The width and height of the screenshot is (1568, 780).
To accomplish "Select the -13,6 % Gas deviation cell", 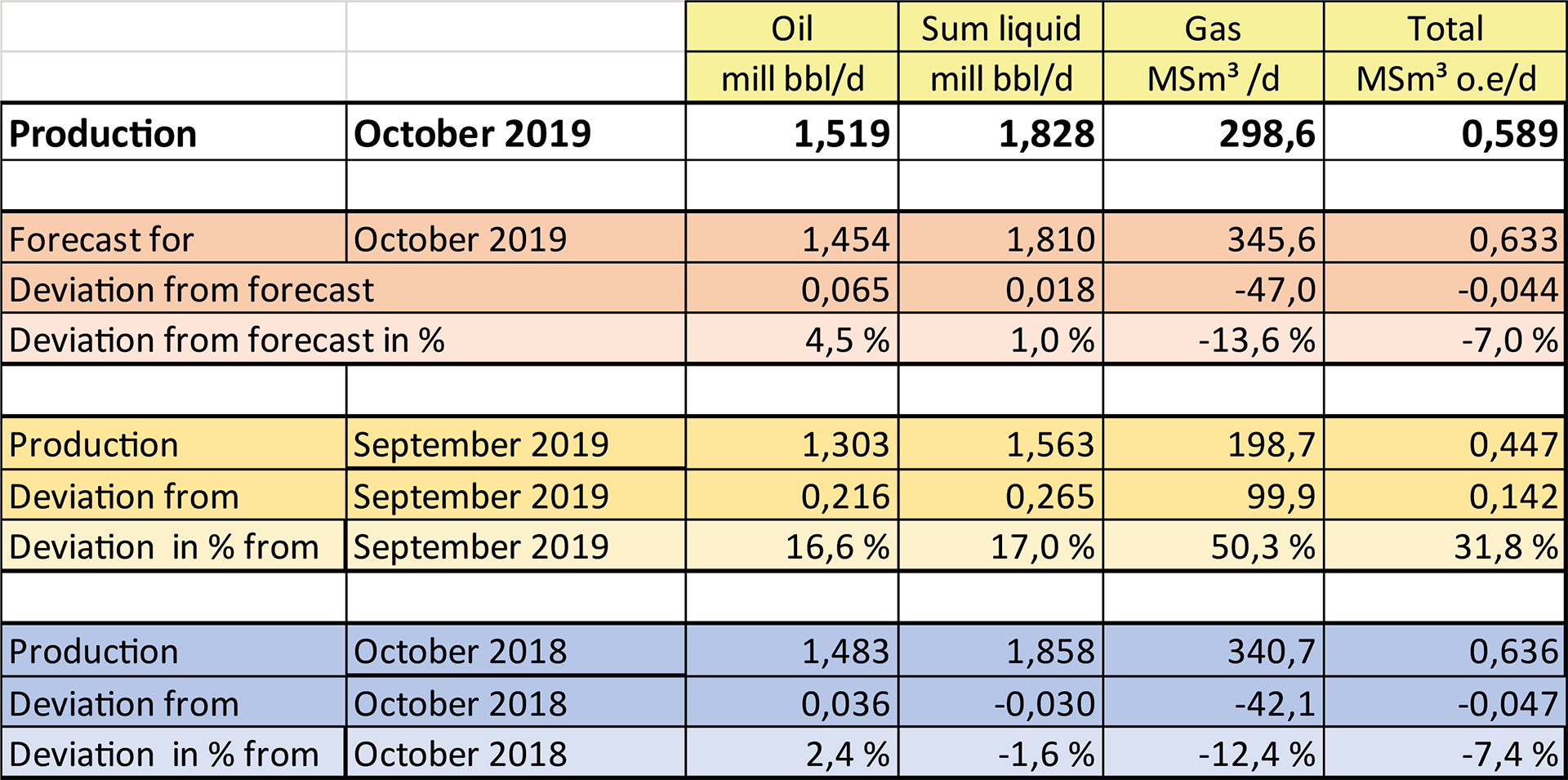I will coord(1256,341).
